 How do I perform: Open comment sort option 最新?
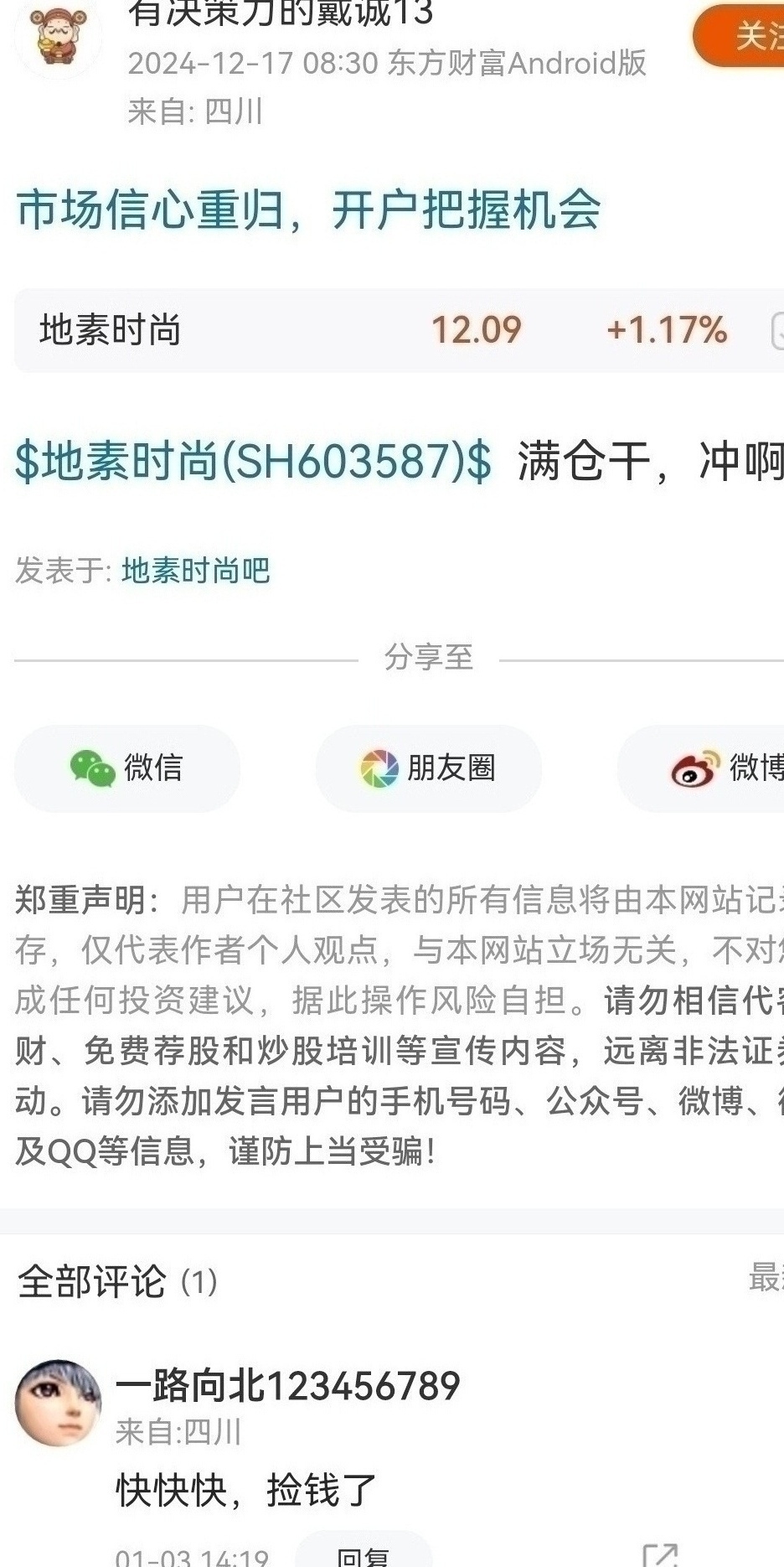tap(766, 1278)
